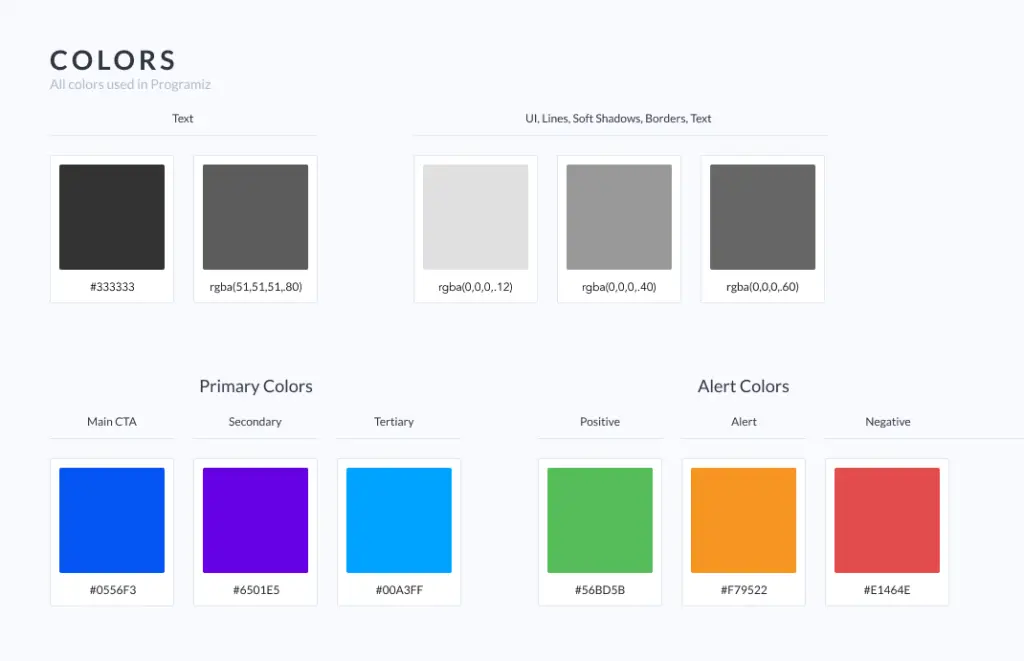
Task: Click the Alert Colors heading
Action: 743,386
